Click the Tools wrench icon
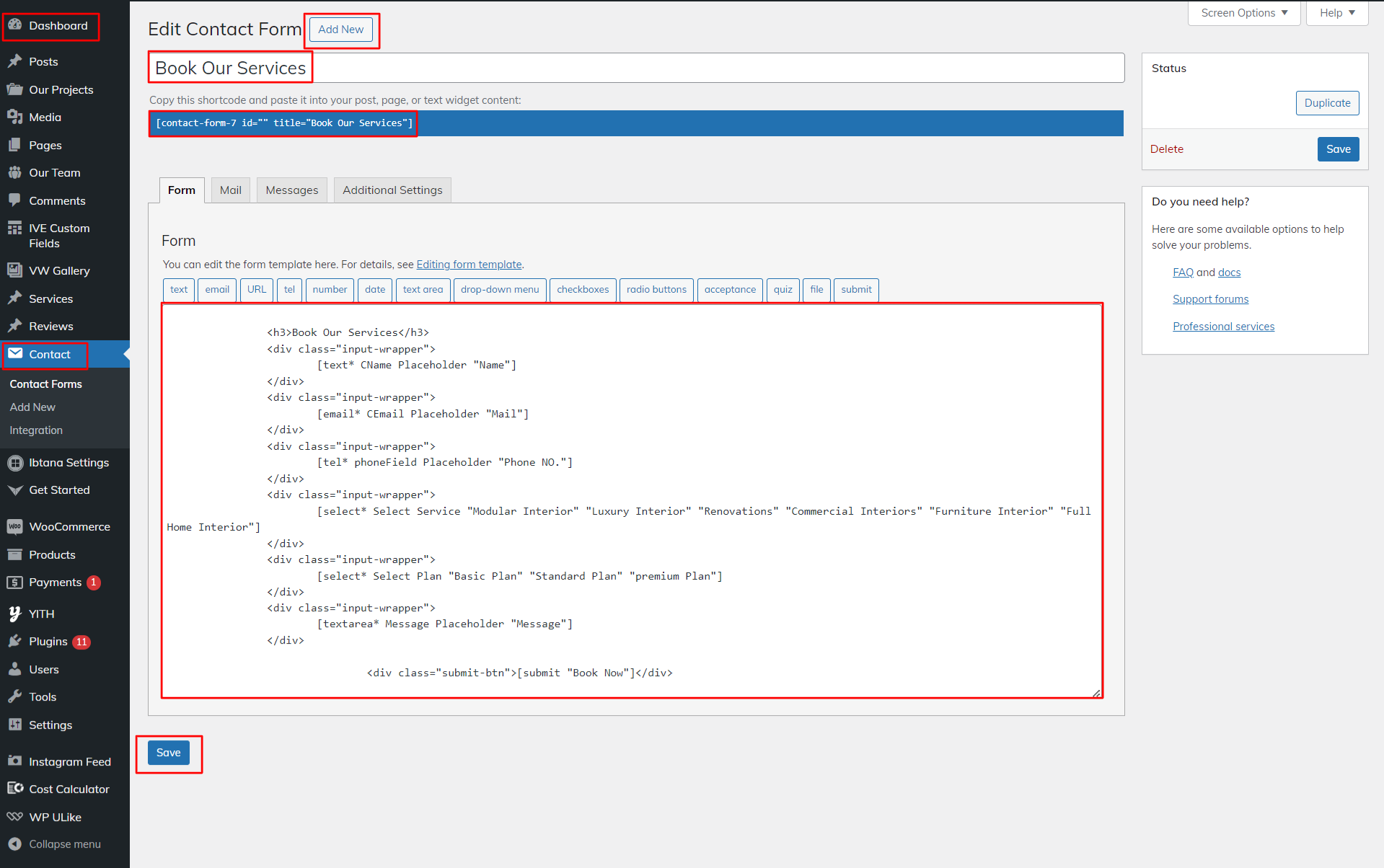 point(14,697)
